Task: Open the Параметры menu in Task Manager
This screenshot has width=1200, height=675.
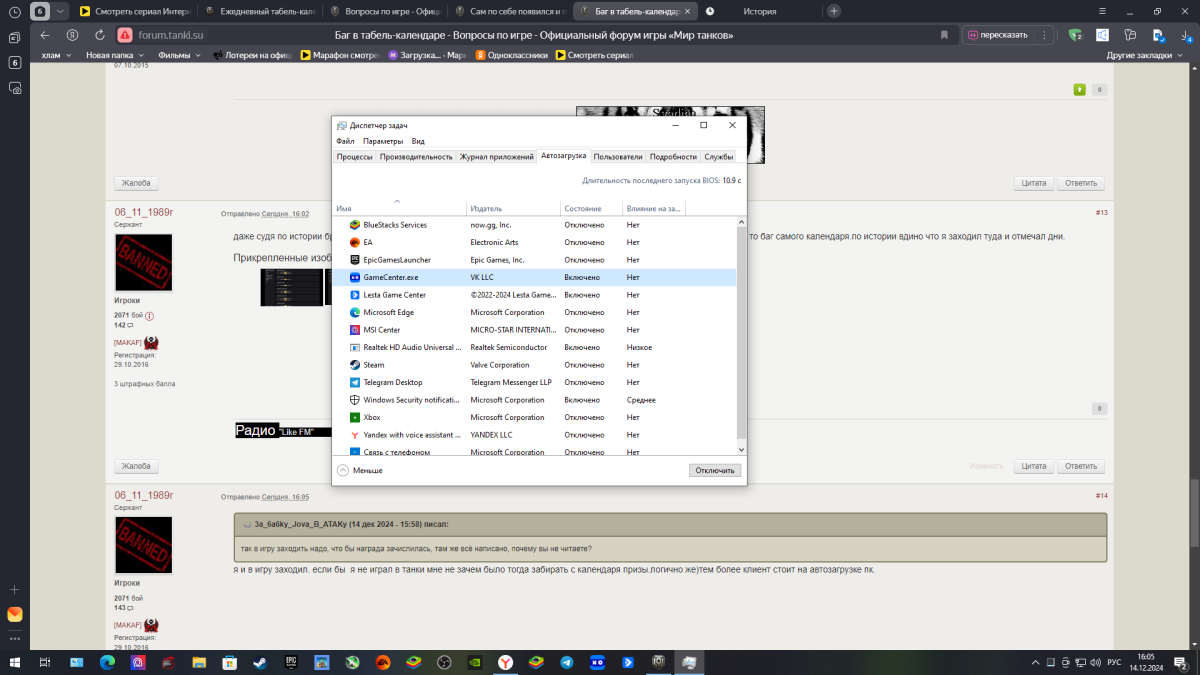Action: coord(383,142)
